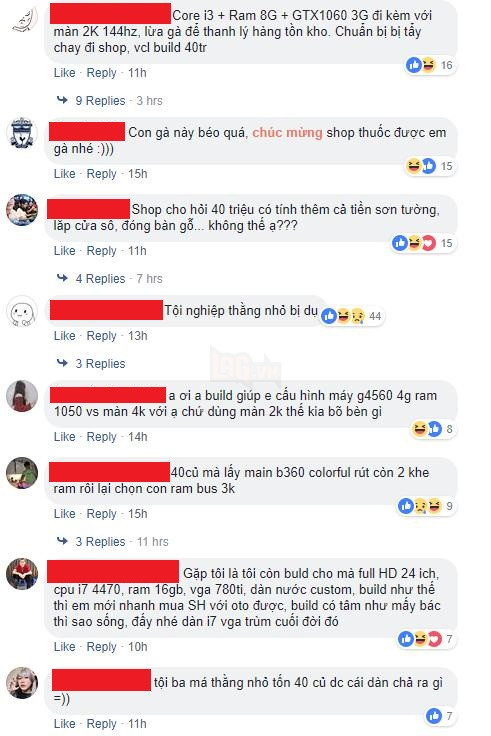The image size is (491, 736).
Task: Expand the 4 Replies thread
Action: tap(100, 278)
